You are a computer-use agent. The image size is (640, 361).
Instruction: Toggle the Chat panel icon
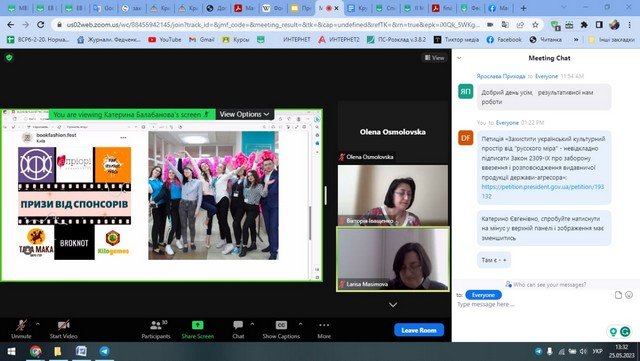[238, 325]
